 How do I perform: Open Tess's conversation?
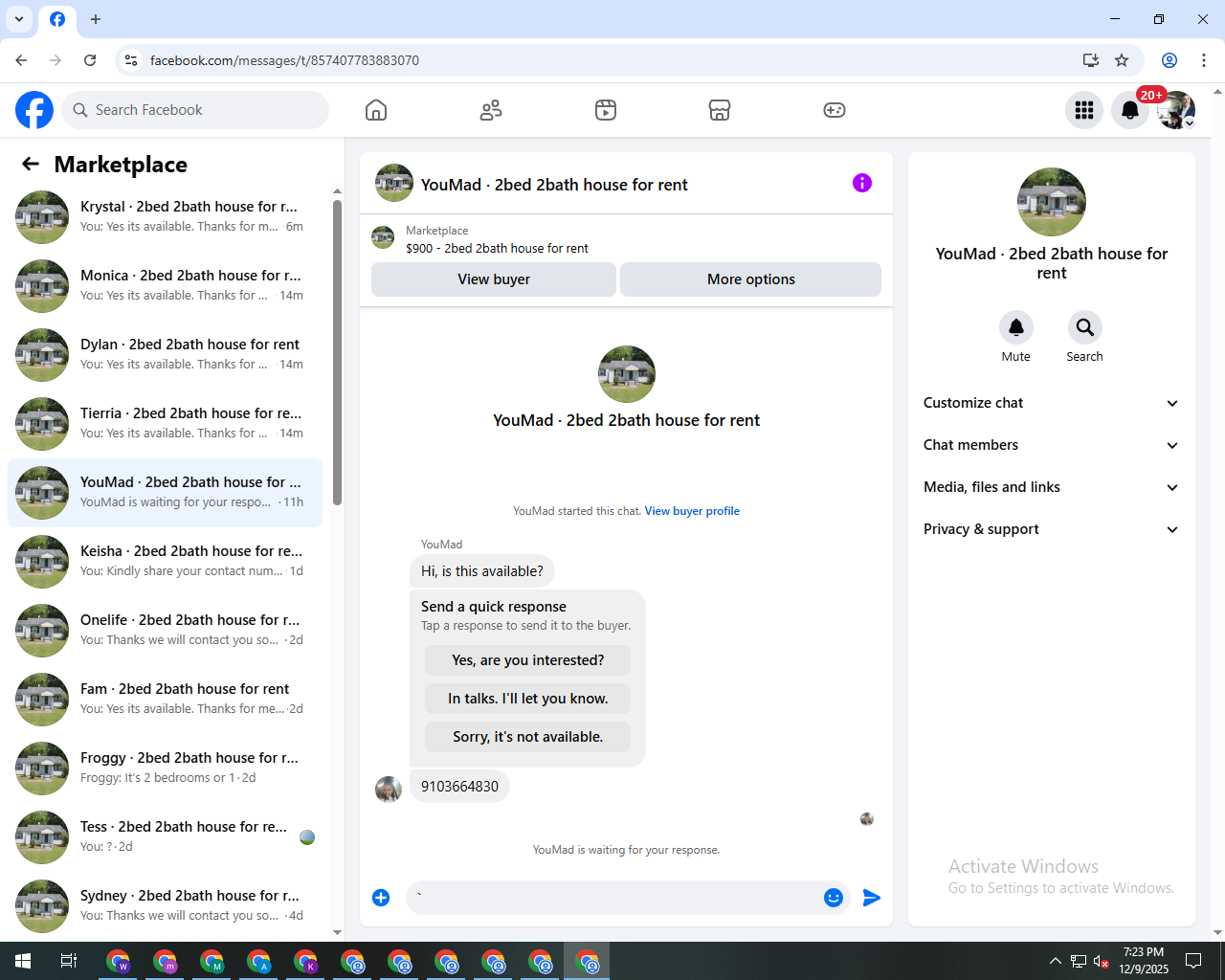(165, 837)
